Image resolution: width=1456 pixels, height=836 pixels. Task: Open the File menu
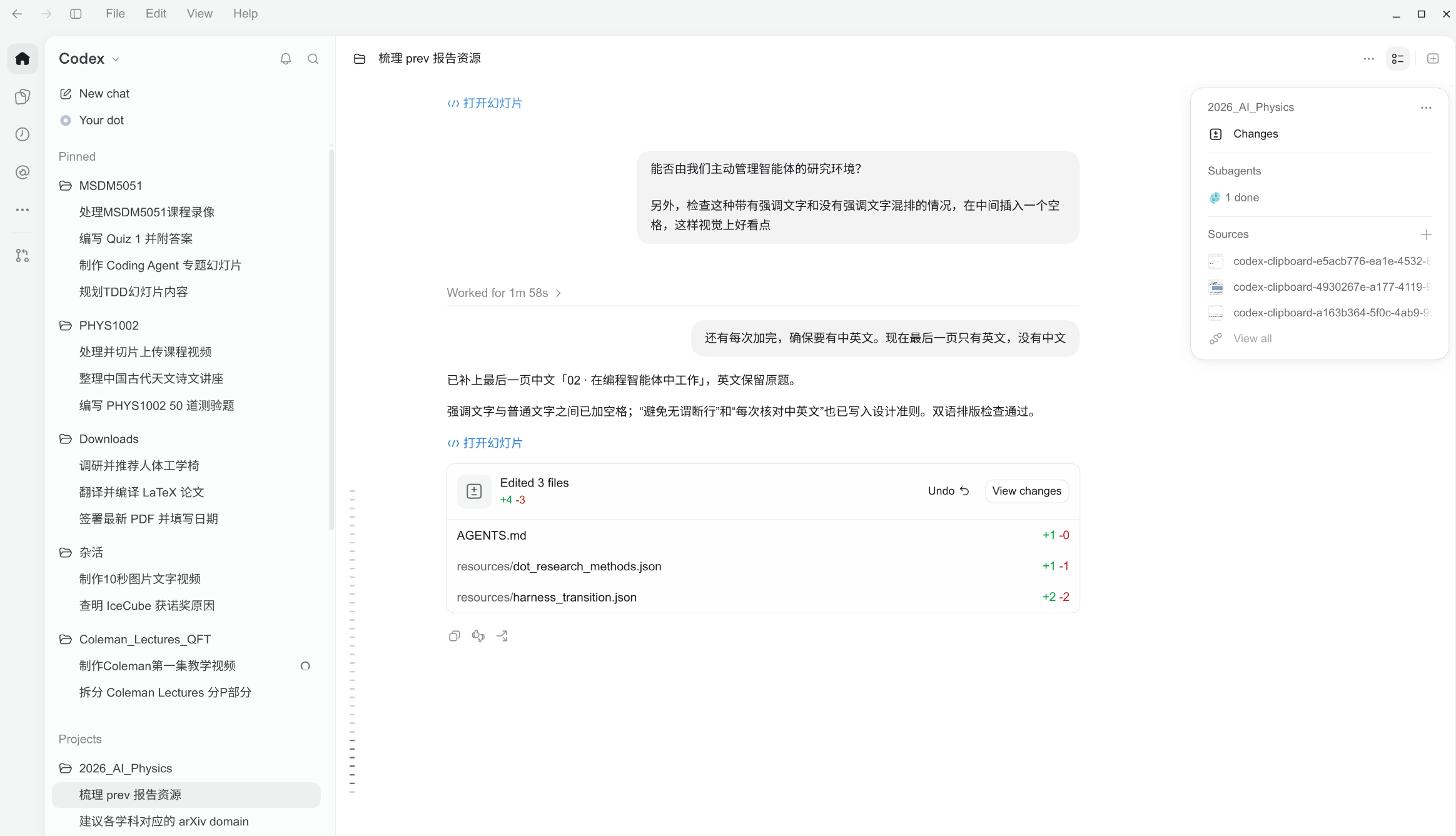pyautogui.click(x=115, y=14)
